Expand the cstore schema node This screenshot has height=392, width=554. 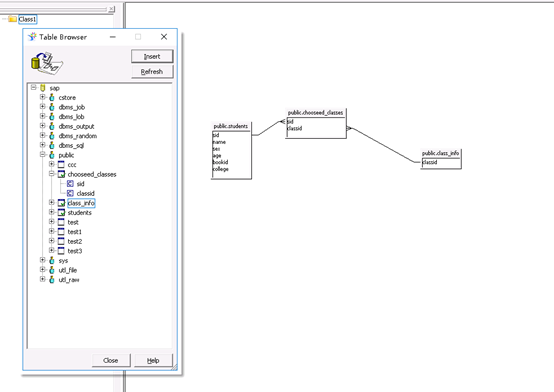click(x=42, y=97)
